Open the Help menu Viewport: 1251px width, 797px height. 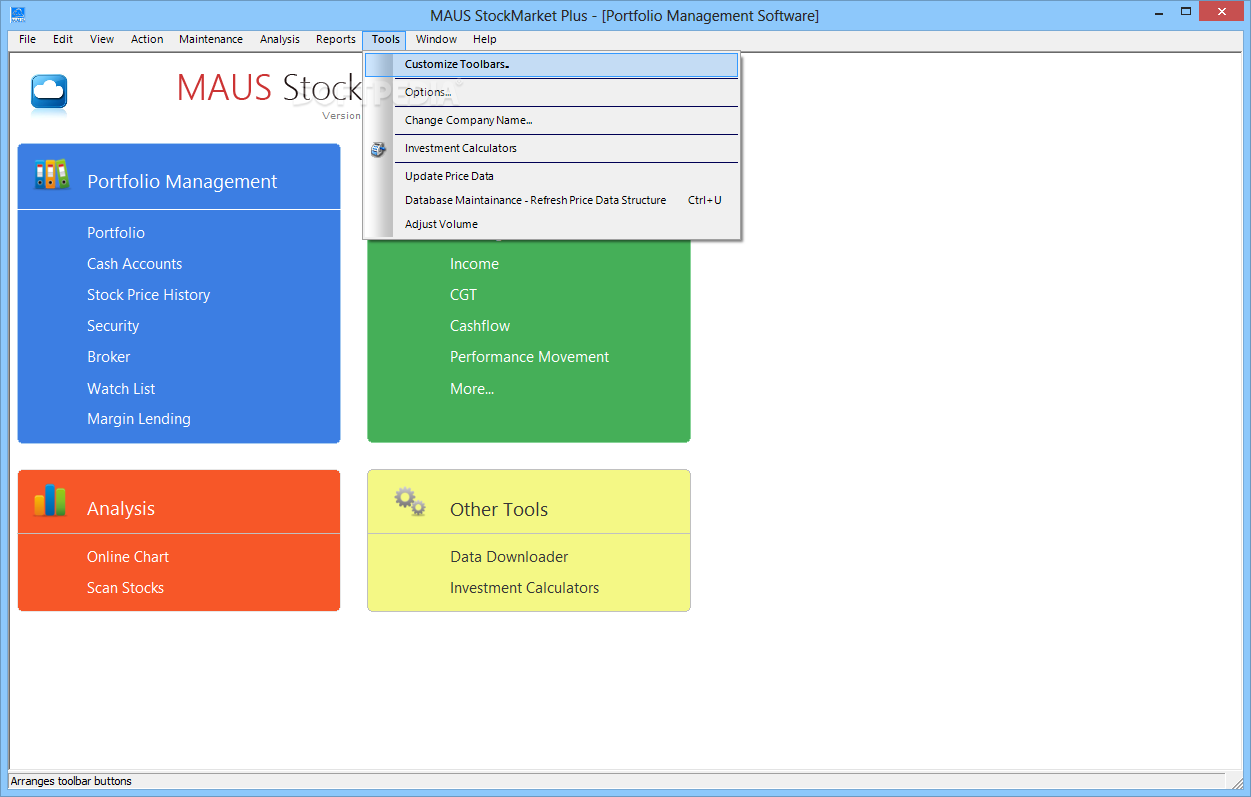click(485, 40)
